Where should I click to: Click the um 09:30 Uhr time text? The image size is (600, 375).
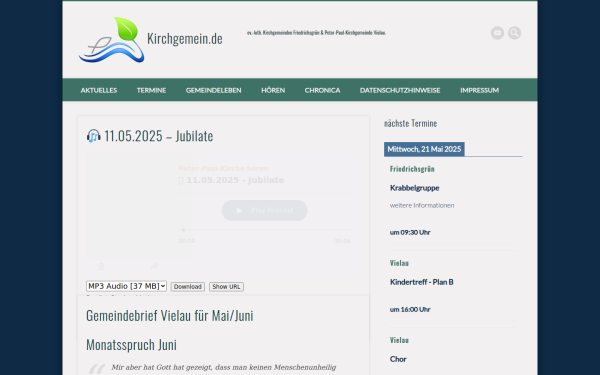[410, 232]
